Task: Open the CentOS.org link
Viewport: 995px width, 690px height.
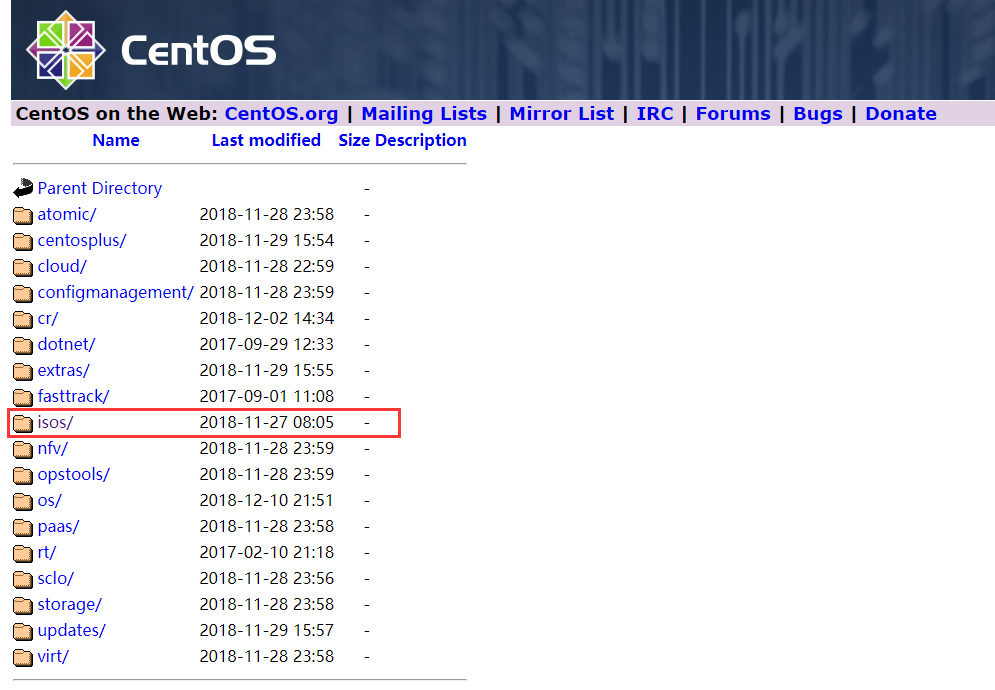Action: click(x=281, y=114)
